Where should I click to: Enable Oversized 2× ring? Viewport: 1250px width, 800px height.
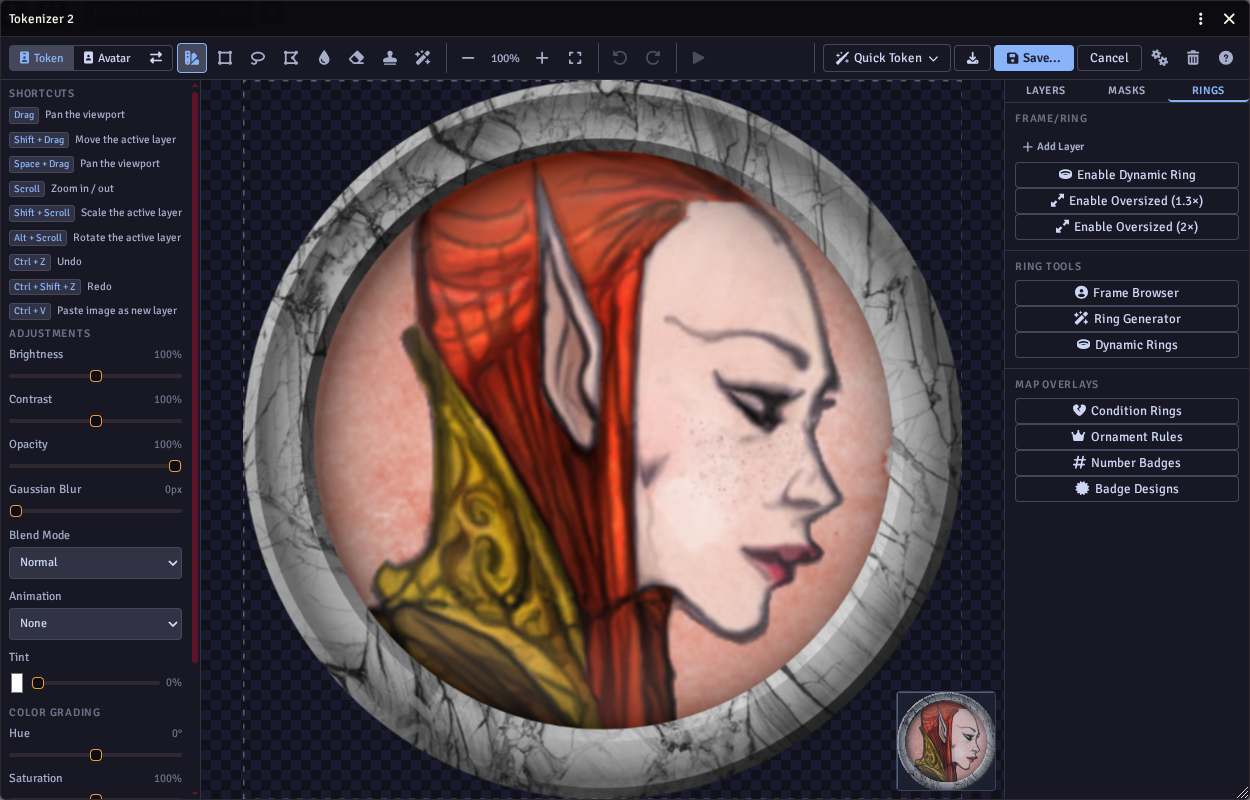[x=1127, y=227]
